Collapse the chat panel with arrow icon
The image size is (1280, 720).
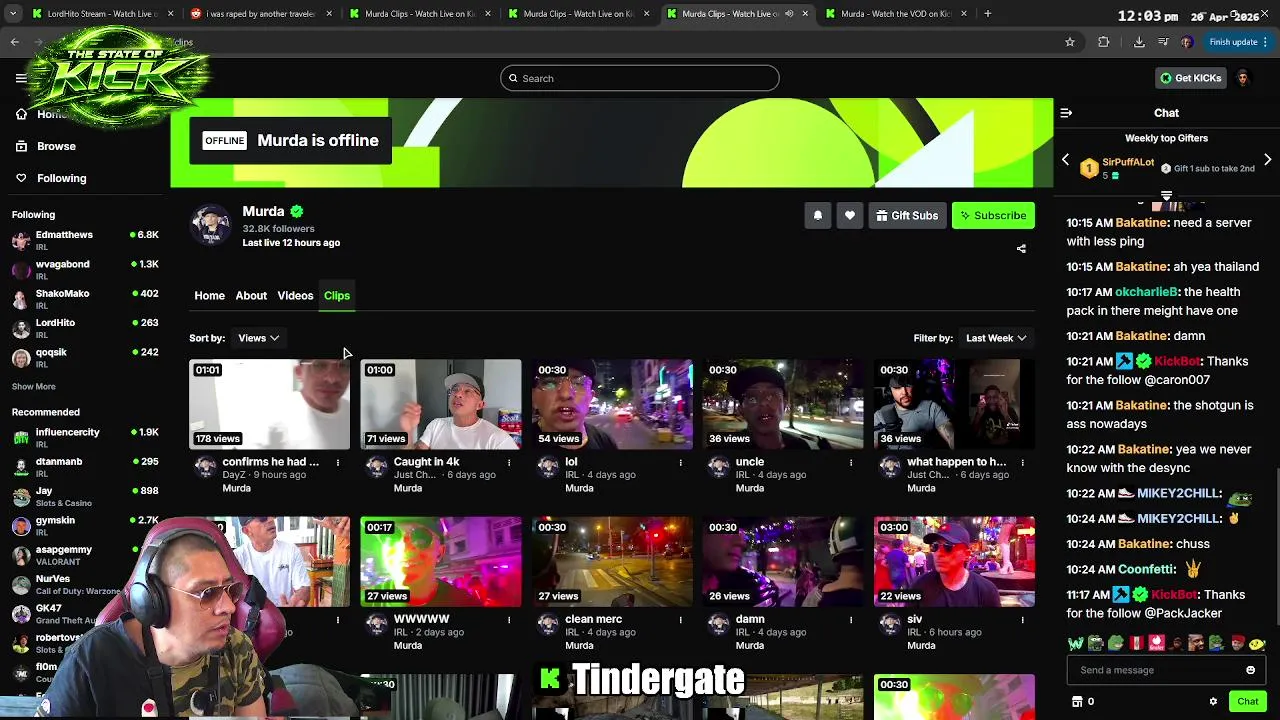click(x=1066, y=113)
